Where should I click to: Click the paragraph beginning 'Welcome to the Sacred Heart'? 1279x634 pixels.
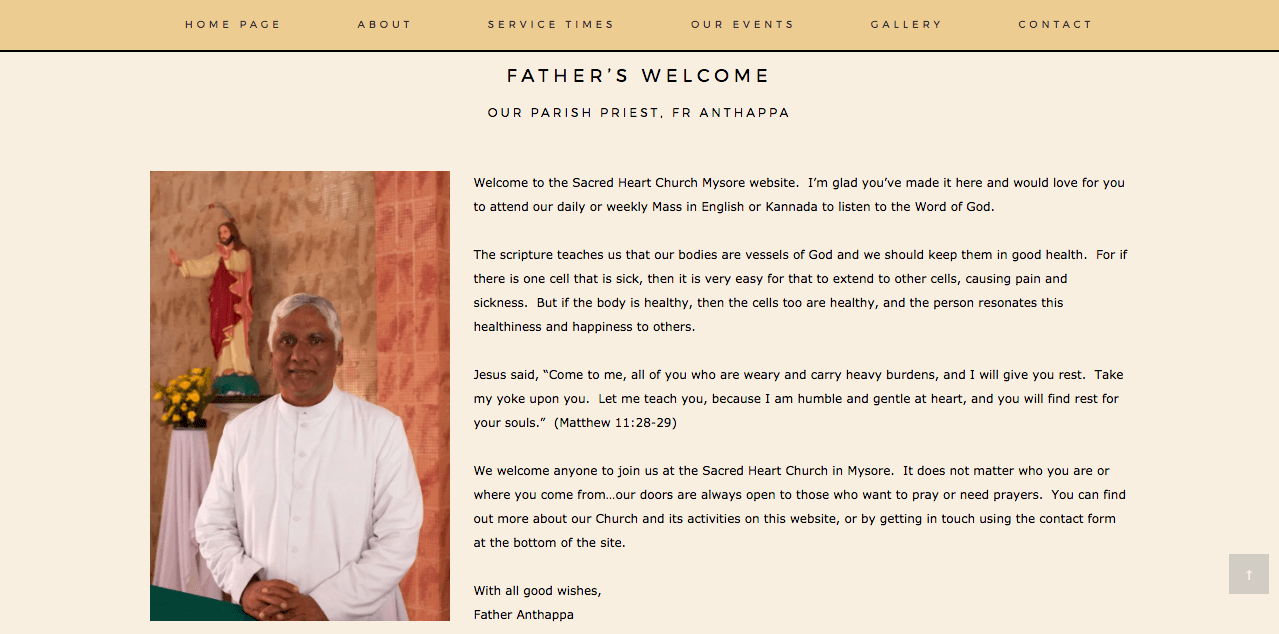click(x=800, y=195)
